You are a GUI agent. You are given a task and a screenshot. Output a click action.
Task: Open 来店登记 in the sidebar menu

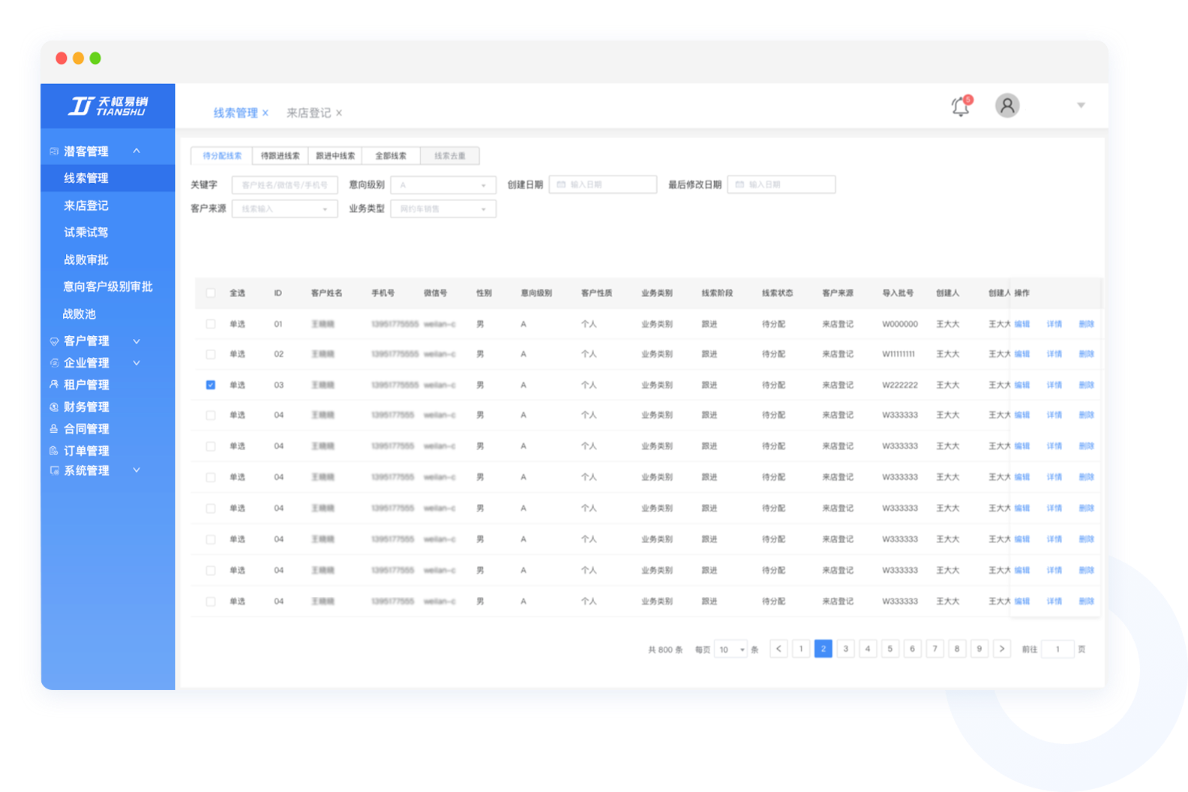86,206
